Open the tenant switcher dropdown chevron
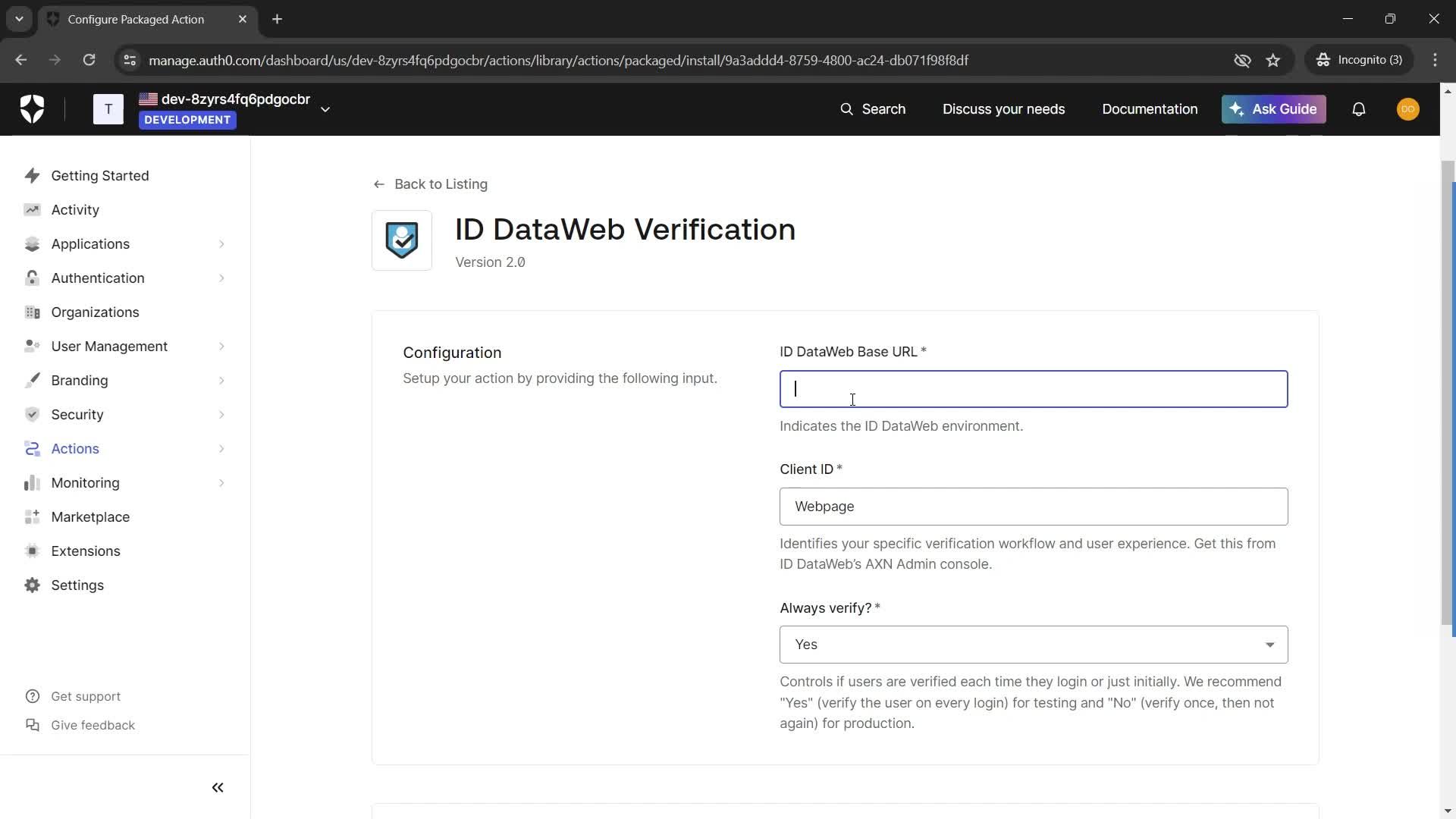The height and width of the screenshot is (819, 1456). [x=325, y=109]
